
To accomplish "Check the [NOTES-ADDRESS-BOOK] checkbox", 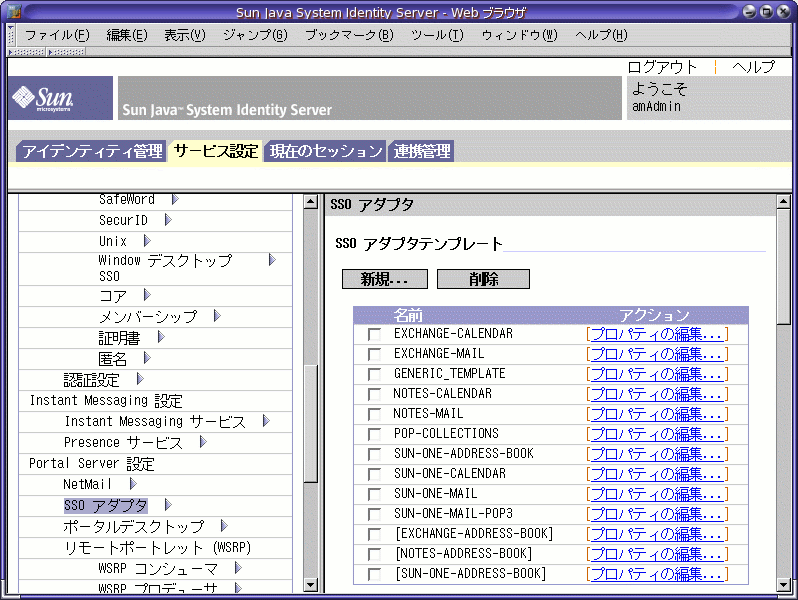I will 374,554.
